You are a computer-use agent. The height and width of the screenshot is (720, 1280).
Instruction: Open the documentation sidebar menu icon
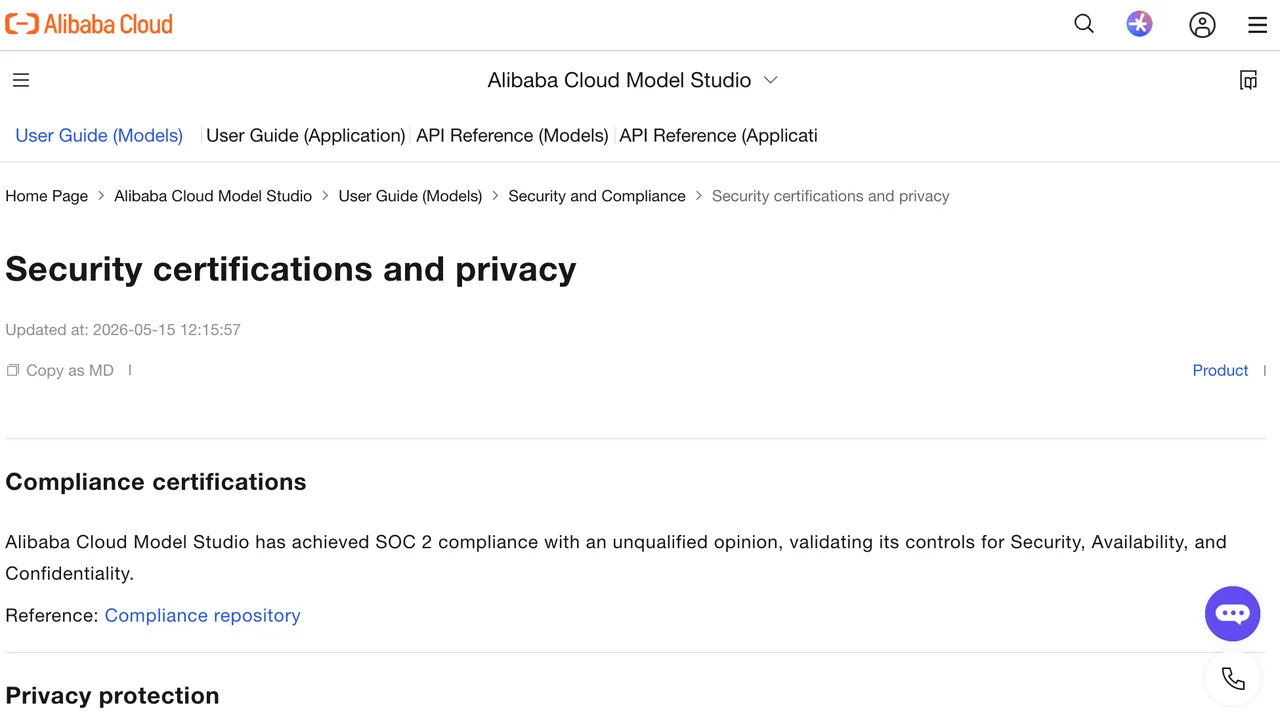click(x=21, y=80)
